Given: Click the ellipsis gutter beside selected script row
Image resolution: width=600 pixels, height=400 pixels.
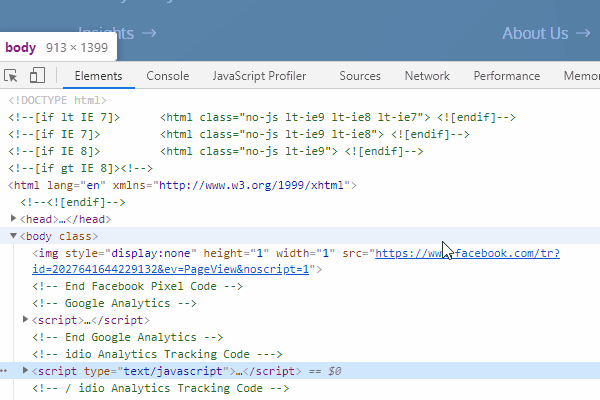Looking at the screenshot, I should pos(3,371).
